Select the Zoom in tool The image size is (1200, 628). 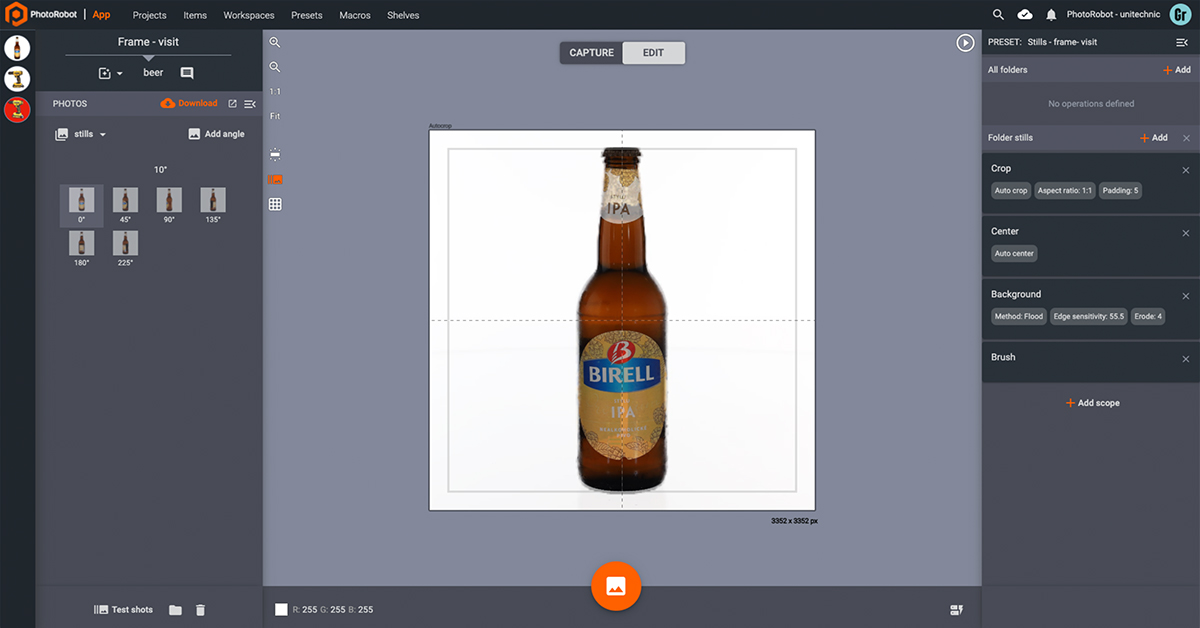click(x=275, y=42)
